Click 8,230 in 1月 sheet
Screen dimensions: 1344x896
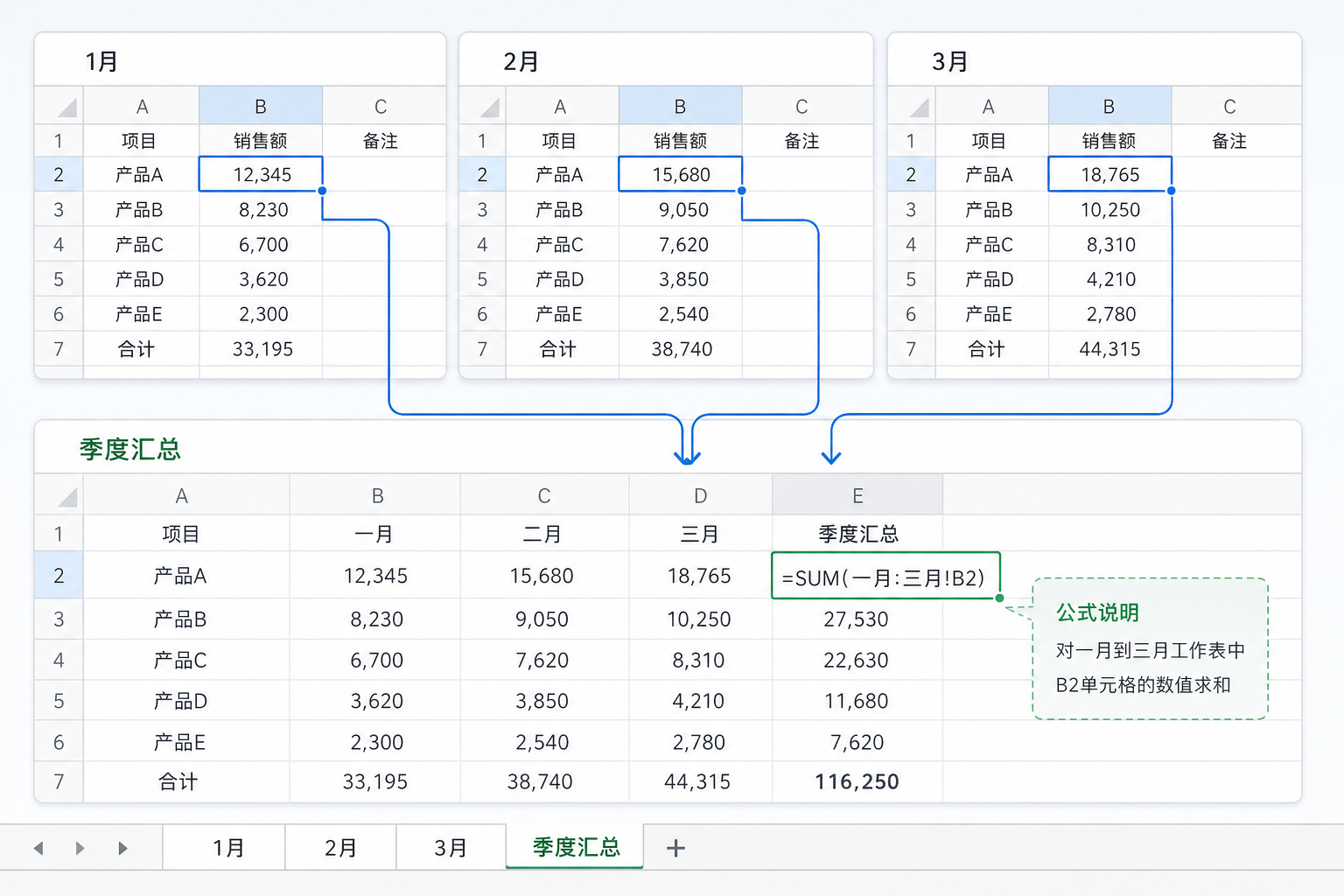pos(261,209)
